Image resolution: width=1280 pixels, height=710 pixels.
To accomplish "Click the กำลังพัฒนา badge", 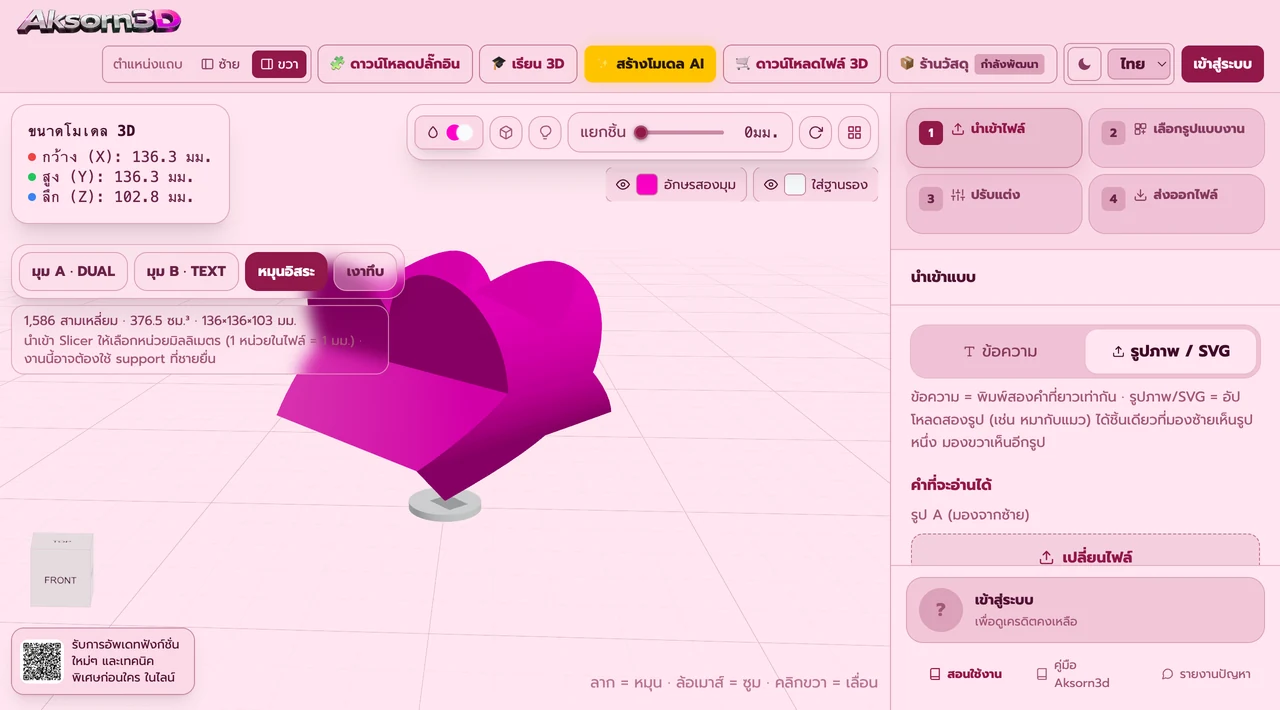I will pos(1009,64).
